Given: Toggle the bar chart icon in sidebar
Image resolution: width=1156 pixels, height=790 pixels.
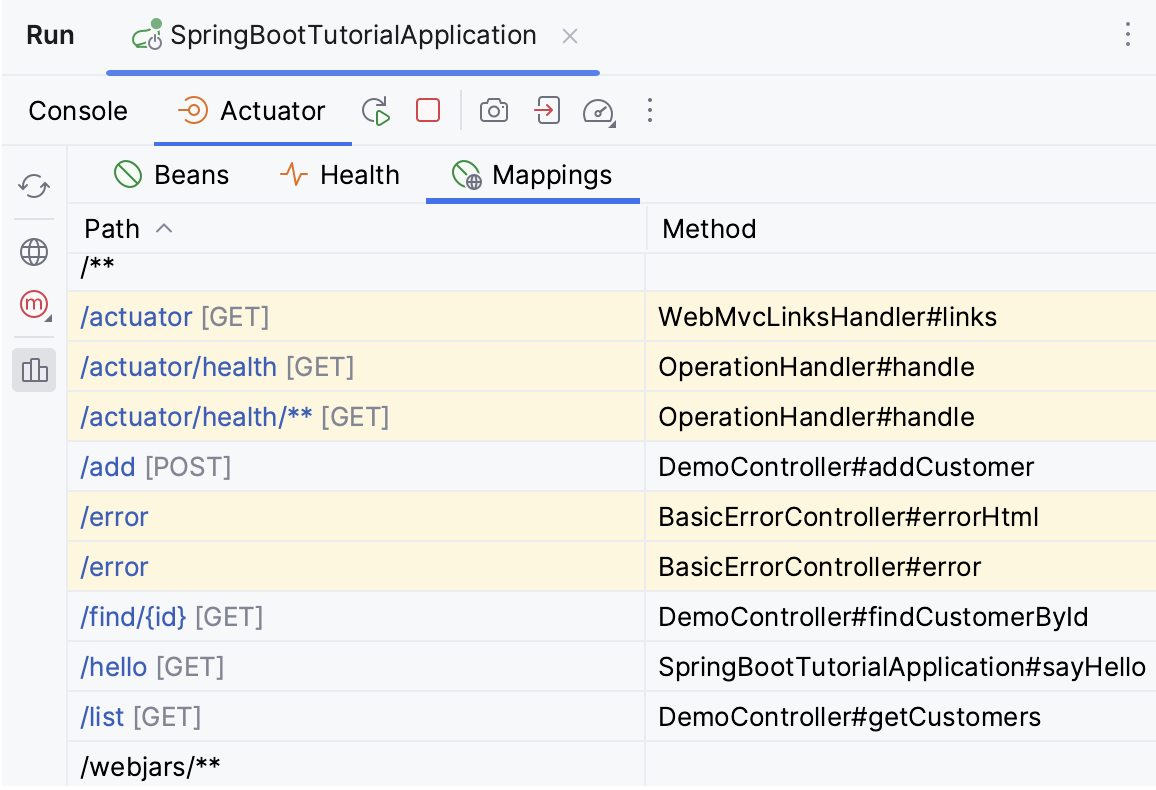Looking at the screenshot, I should coord(34,370).
